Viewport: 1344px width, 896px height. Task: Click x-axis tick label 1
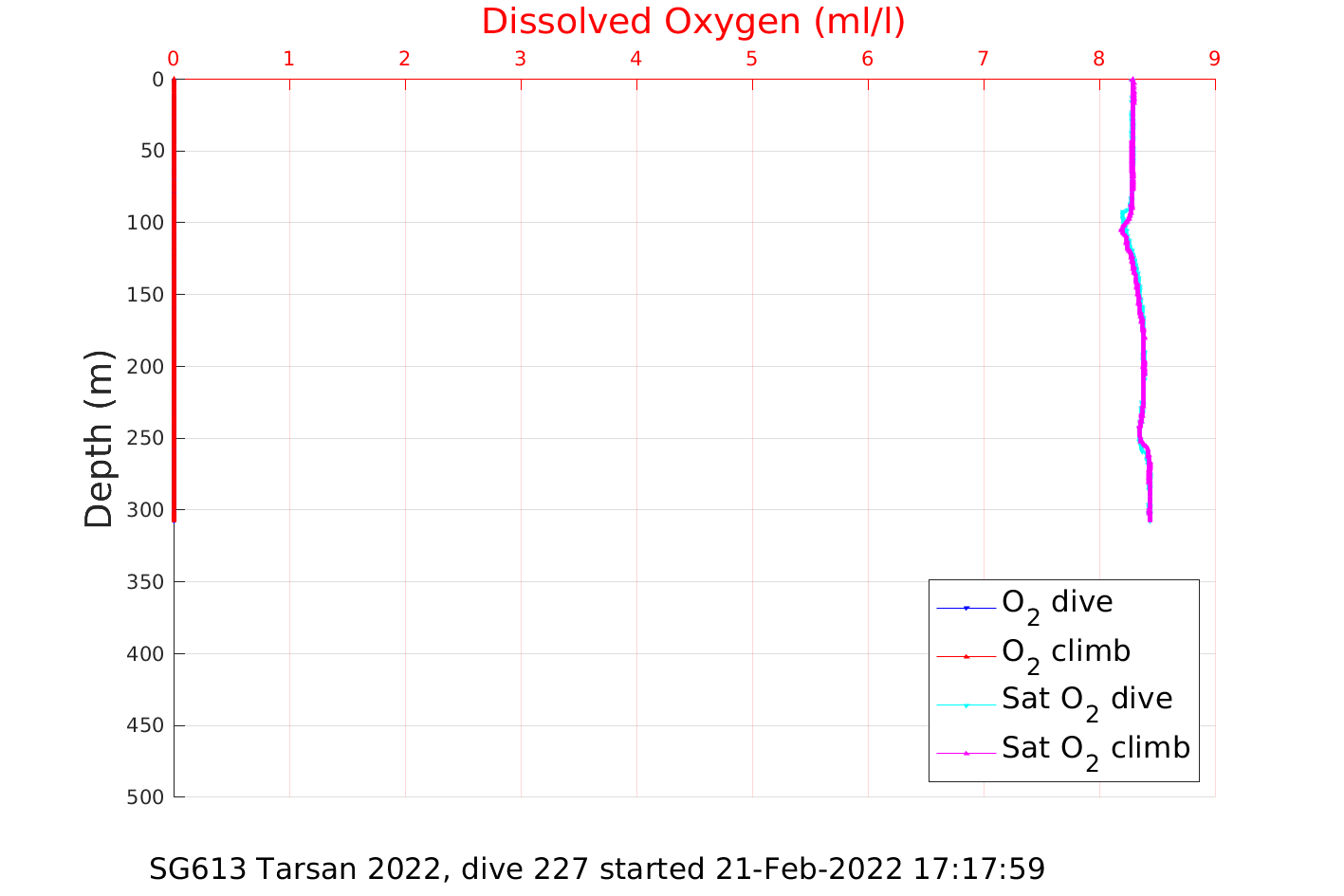tap(289, 60)
